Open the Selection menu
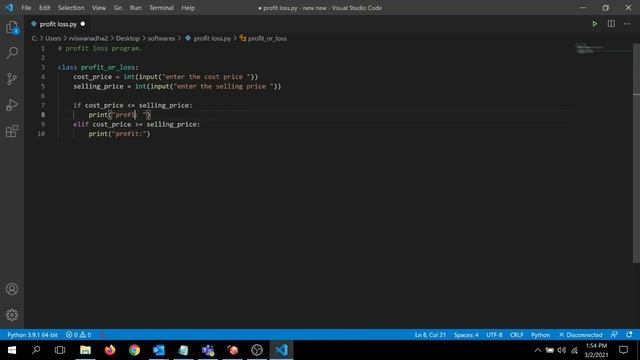The image size is (640, 360). coord(71,8)
